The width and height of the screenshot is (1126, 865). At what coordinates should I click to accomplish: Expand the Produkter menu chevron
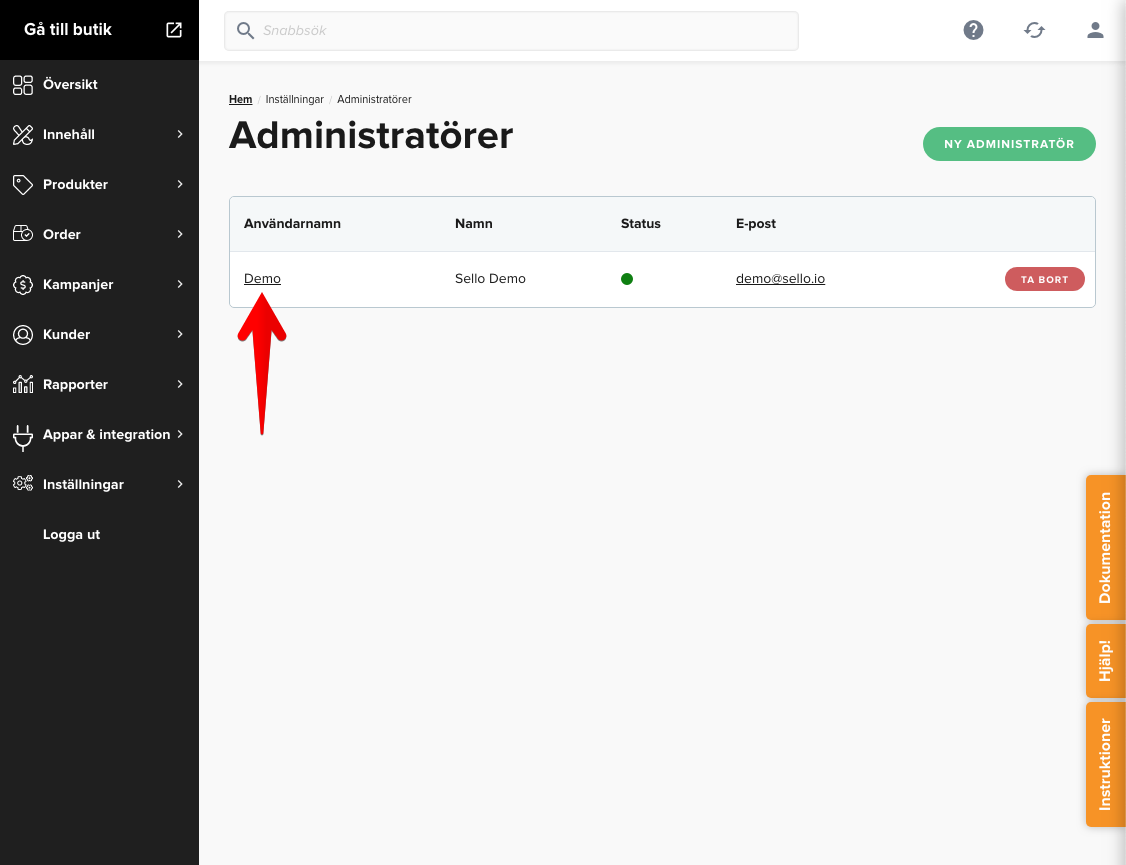(180, 184)
